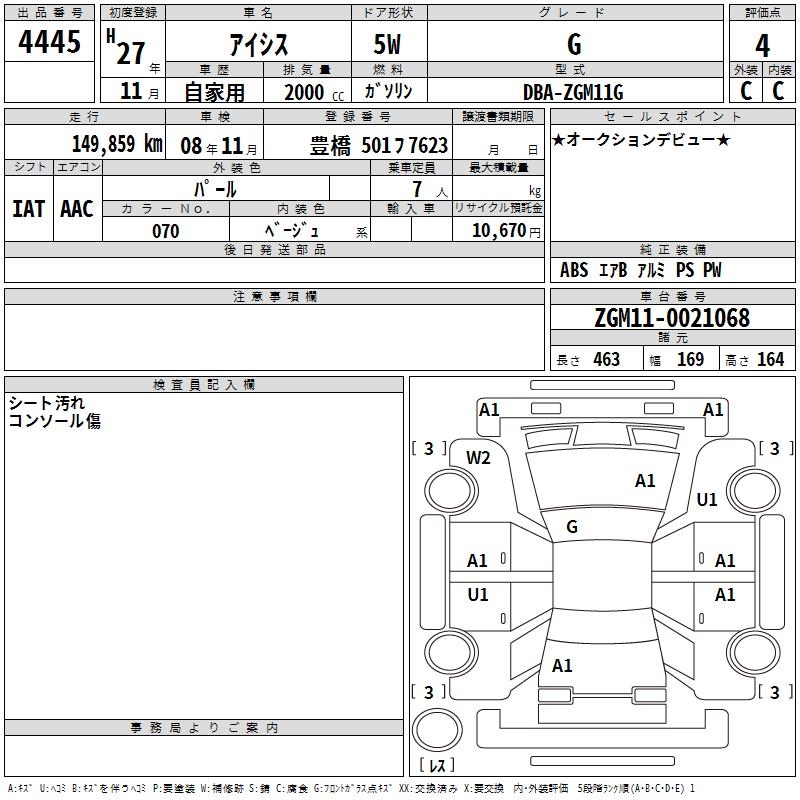
Task: Click car name アイシス
Action: [259, 45]
